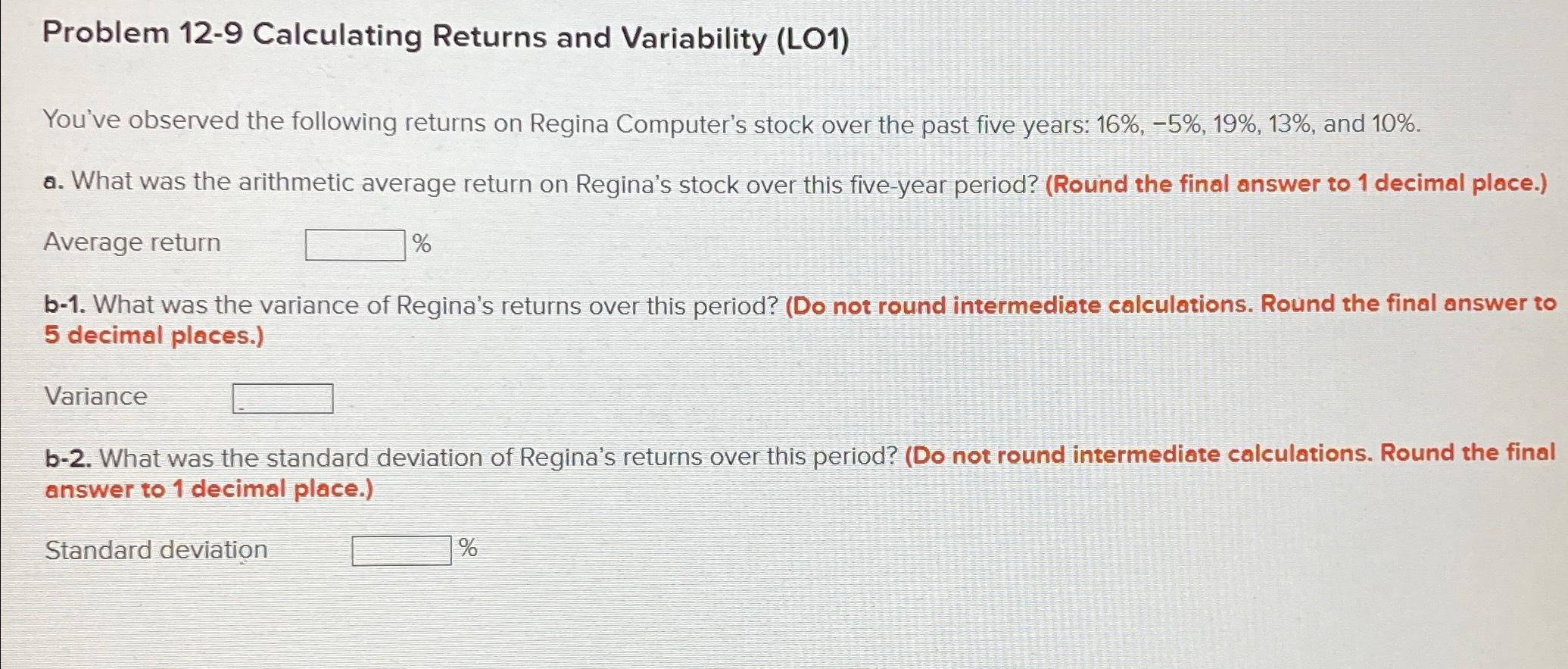
Task: Click the percent sign beside Average return
Action: click(422, 244)
